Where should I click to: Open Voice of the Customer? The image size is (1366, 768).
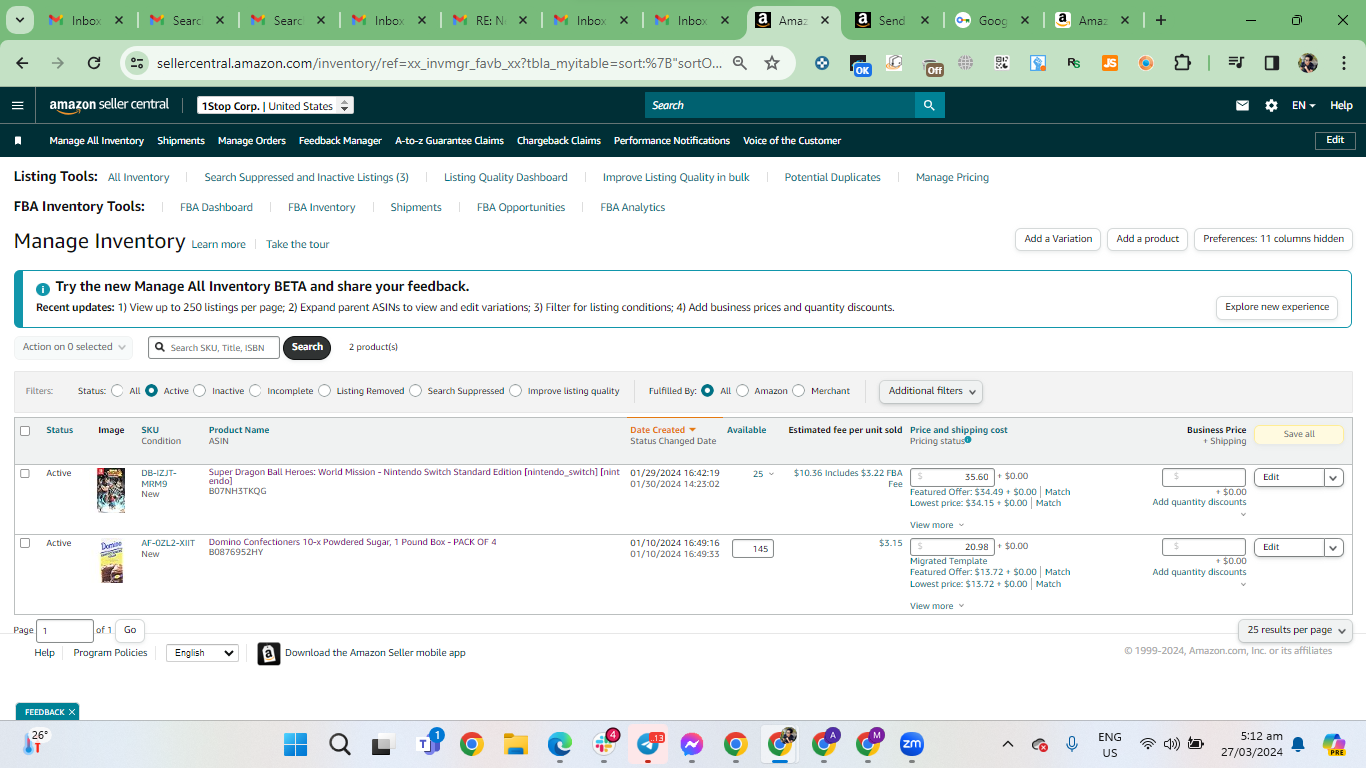(x=792, y=141)
